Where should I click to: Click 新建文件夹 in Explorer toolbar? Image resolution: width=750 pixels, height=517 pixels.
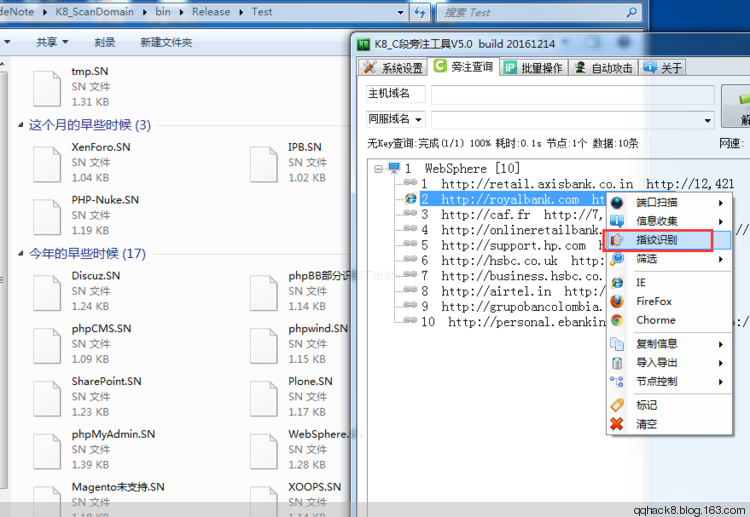(166, 42)
